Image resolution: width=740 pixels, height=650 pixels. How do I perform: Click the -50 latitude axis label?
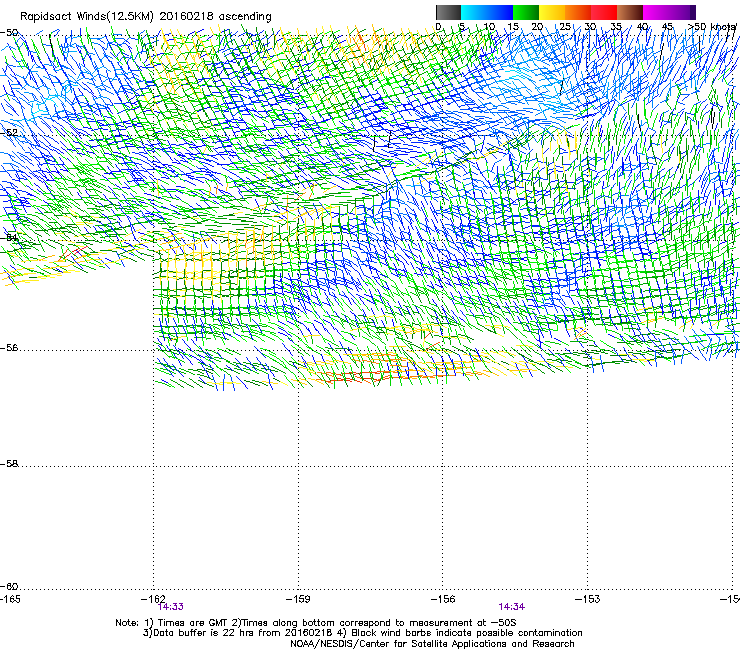click(9, 33)
